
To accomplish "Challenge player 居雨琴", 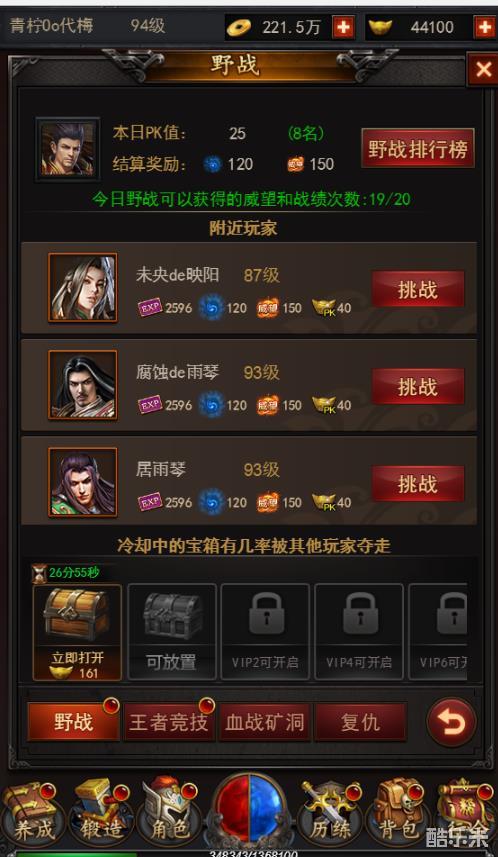I will (x=418, y=484).
